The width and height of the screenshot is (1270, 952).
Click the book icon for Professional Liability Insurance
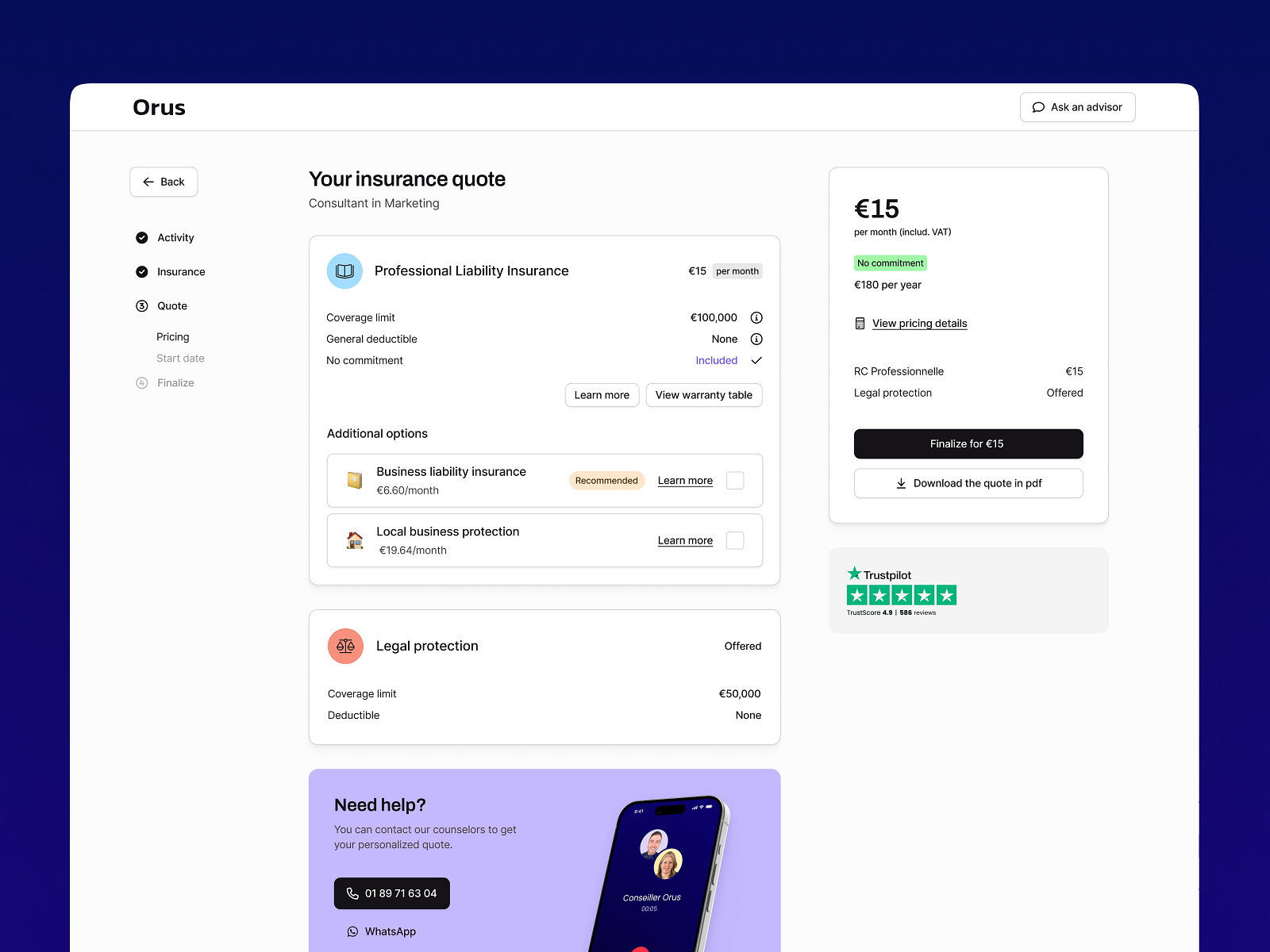click(x=344, y=271)
